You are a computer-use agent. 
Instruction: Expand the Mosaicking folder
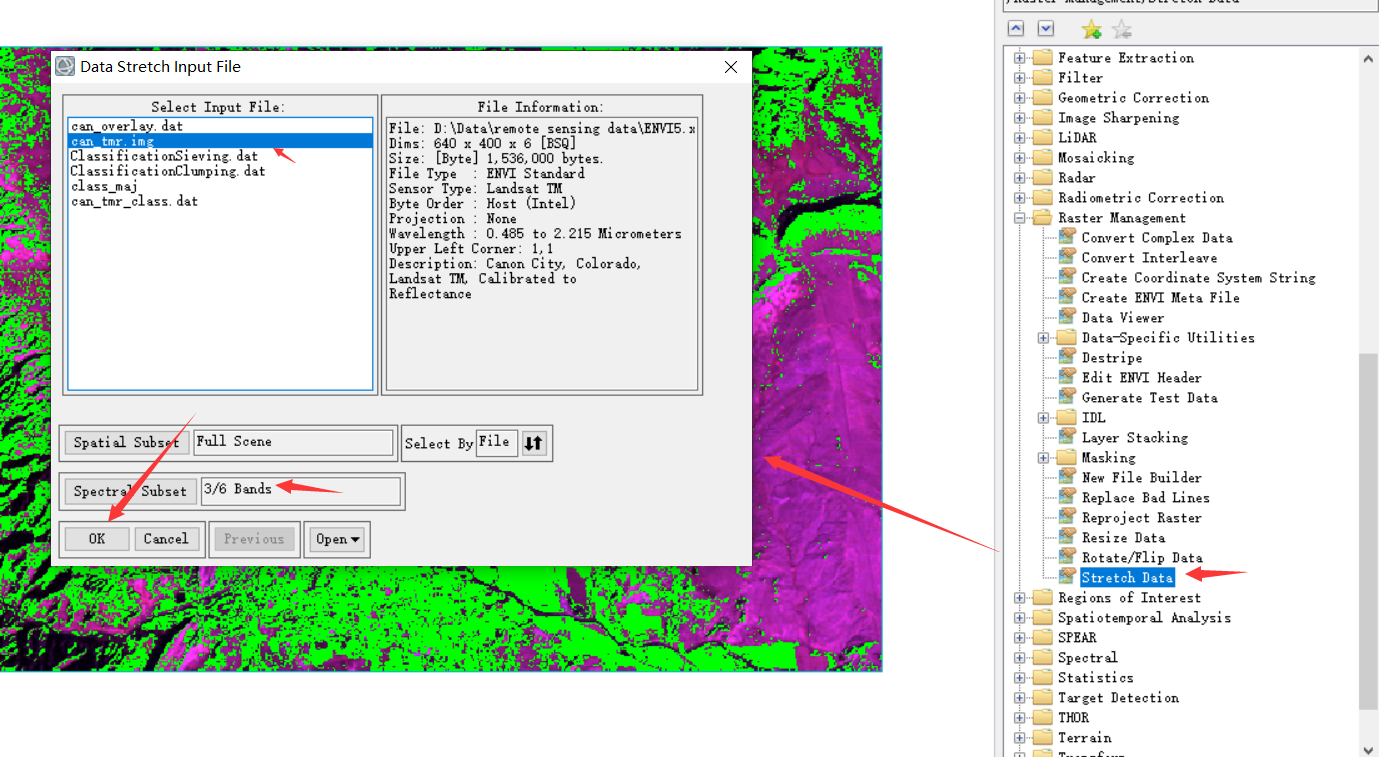tap(1019, 158)
